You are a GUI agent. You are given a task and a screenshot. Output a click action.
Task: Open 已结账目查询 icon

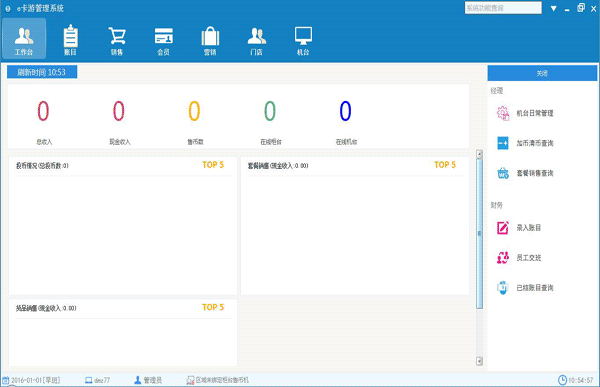click(x=503, y=287)
